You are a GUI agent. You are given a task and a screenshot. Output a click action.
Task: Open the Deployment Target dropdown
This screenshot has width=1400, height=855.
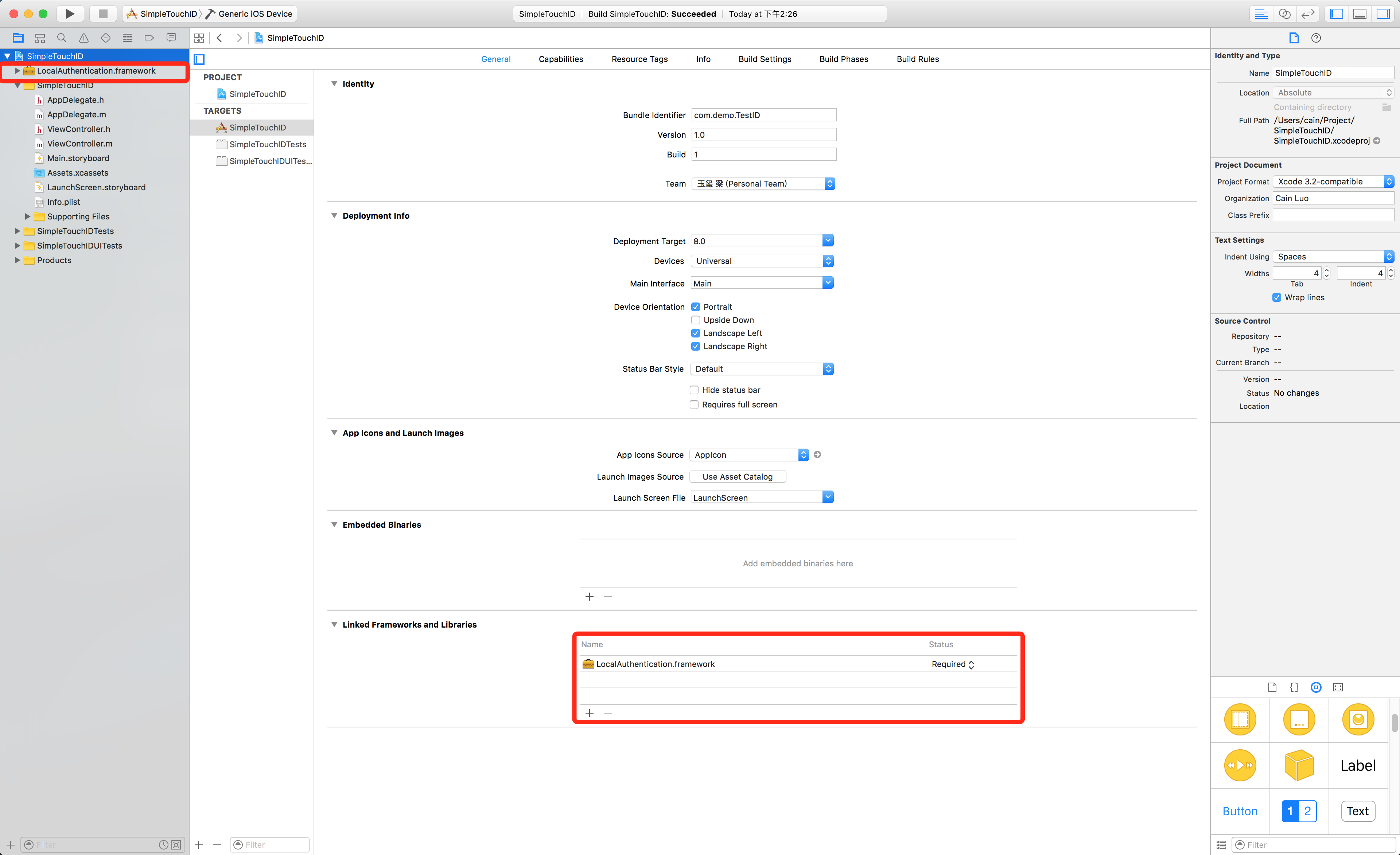[828, 241]
